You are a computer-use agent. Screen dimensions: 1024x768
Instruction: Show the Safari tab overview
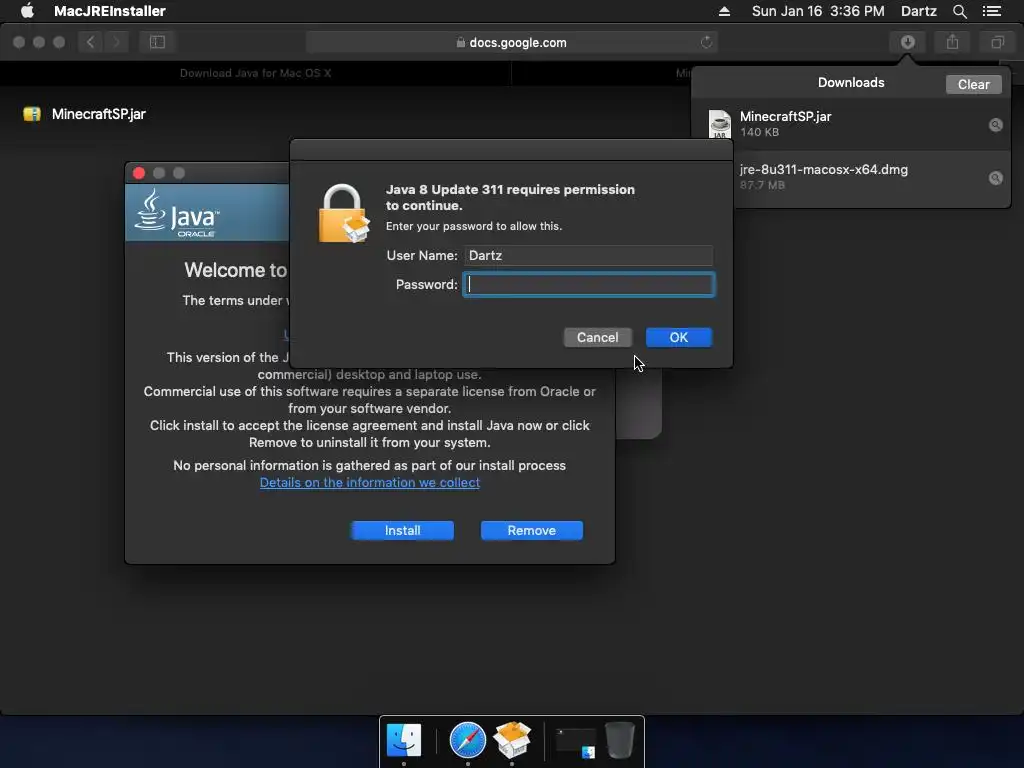pyautogui.click(x=997, y=42)
